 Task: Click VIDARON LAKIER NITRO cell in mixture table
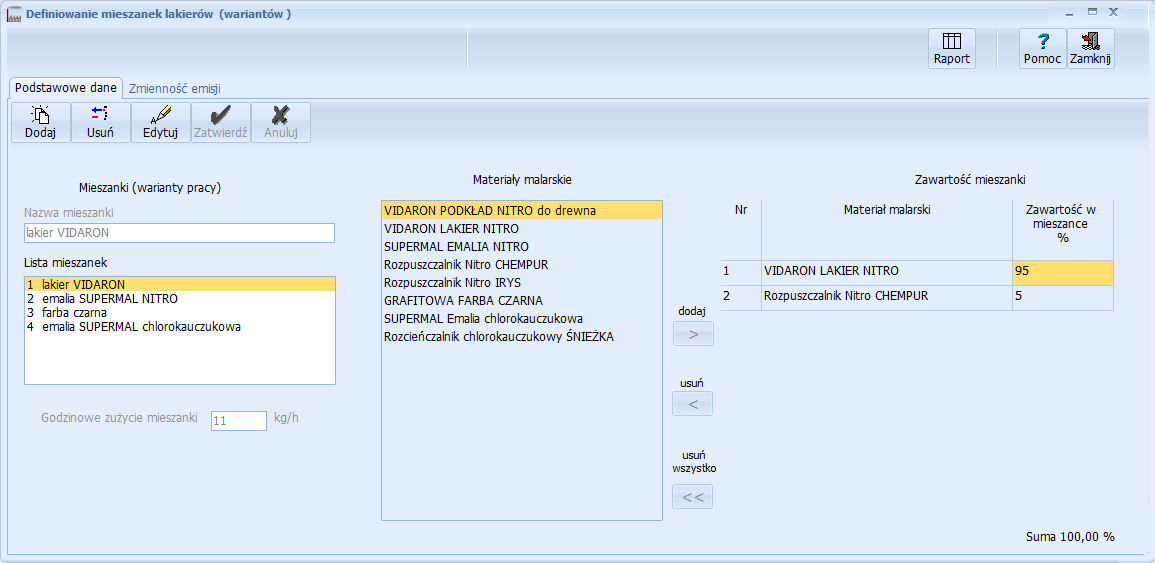click(887, 272)
